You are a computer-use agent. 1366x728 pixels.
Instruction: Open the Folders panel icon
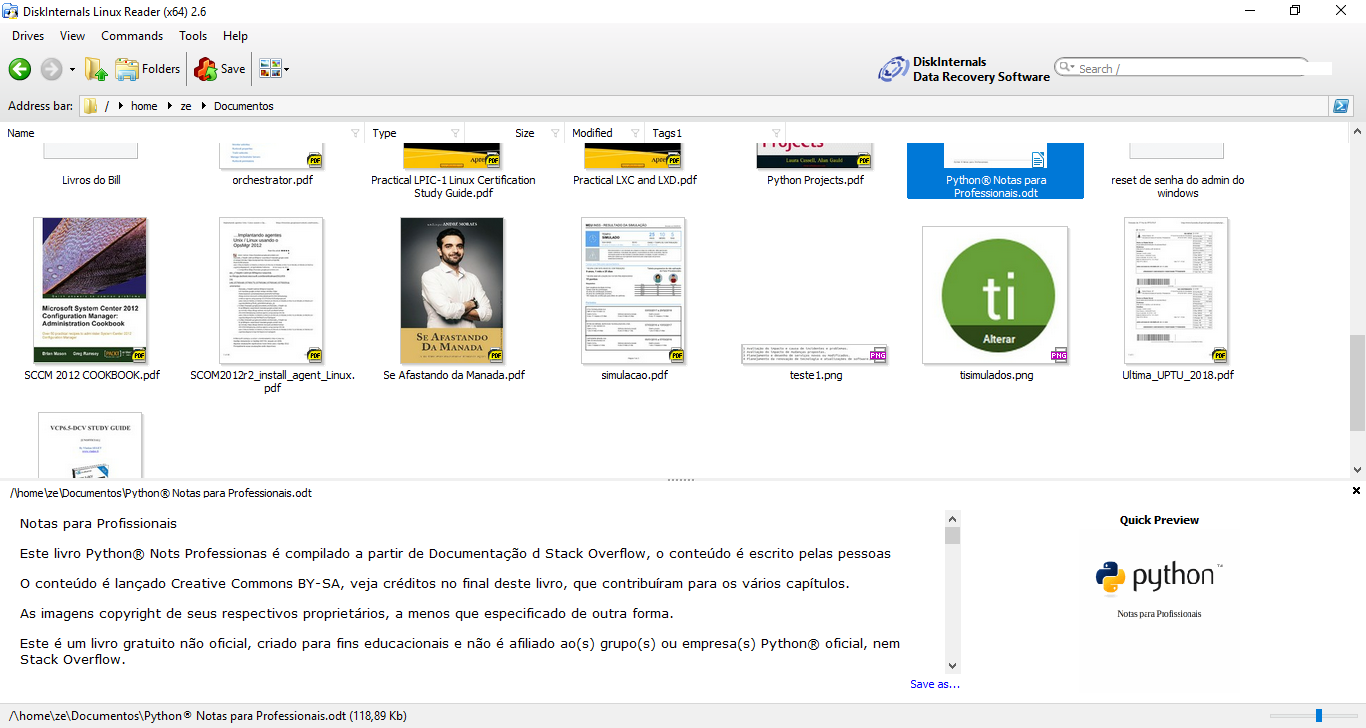pyautogui.click(x=129, y=68)
